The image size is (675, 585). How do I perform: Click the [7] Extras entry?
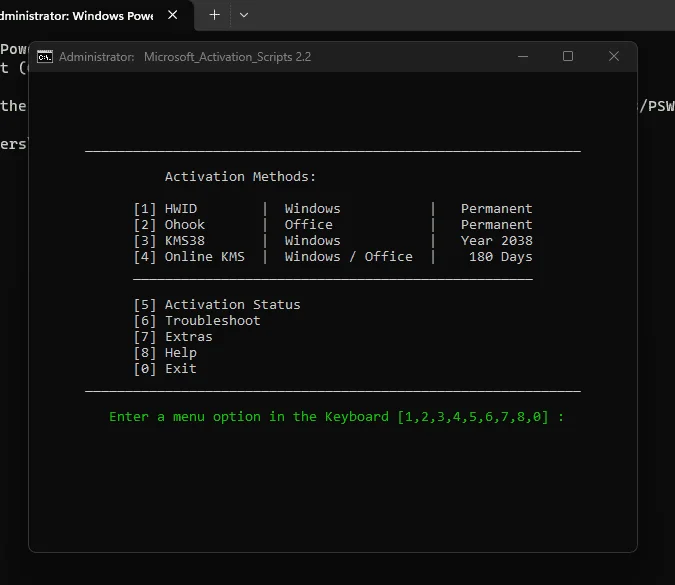point(173,337)
